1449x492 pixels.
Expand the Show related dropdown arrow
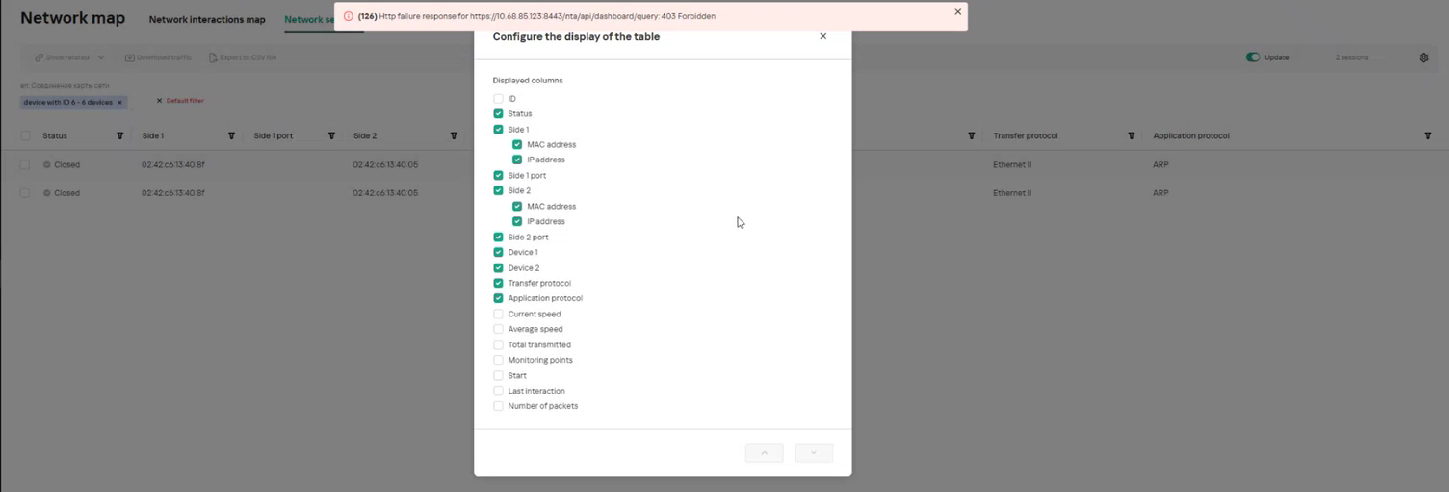(x=101, y=58)
